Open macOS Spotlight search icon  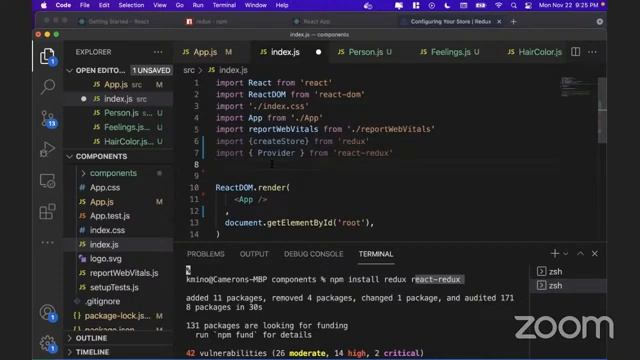pyautogui.click(x=513, y=5)
